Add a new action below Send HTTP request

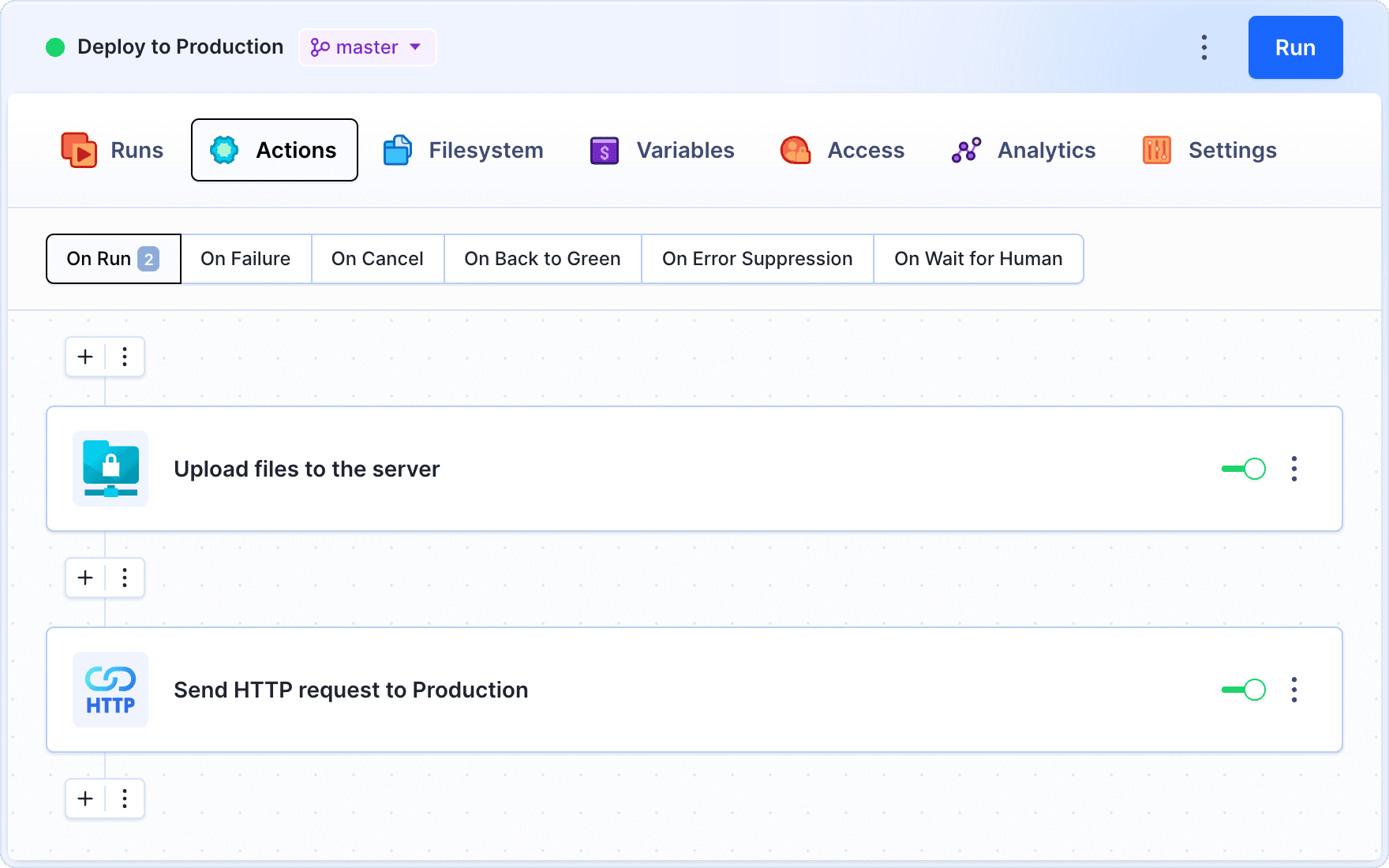point(84,799)
